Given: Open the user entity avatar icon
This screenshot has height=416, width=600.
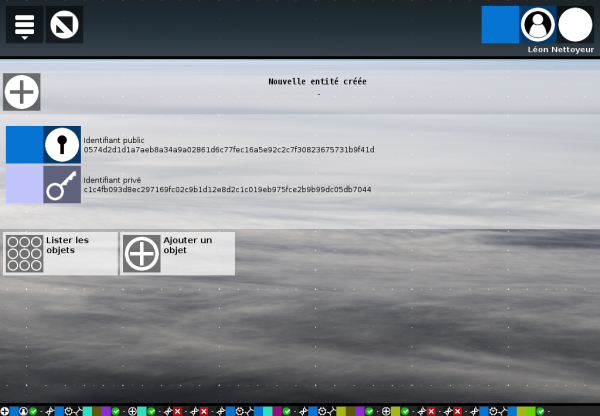Looking at the screenshot, I should (538, 25).
